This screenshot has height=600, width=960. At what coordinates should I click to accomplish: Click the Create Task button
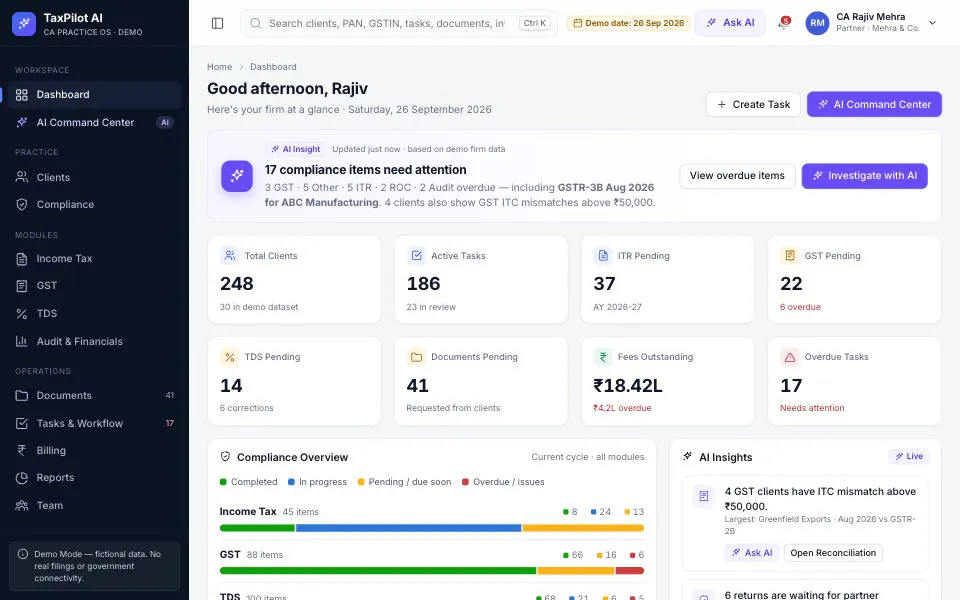753,104
